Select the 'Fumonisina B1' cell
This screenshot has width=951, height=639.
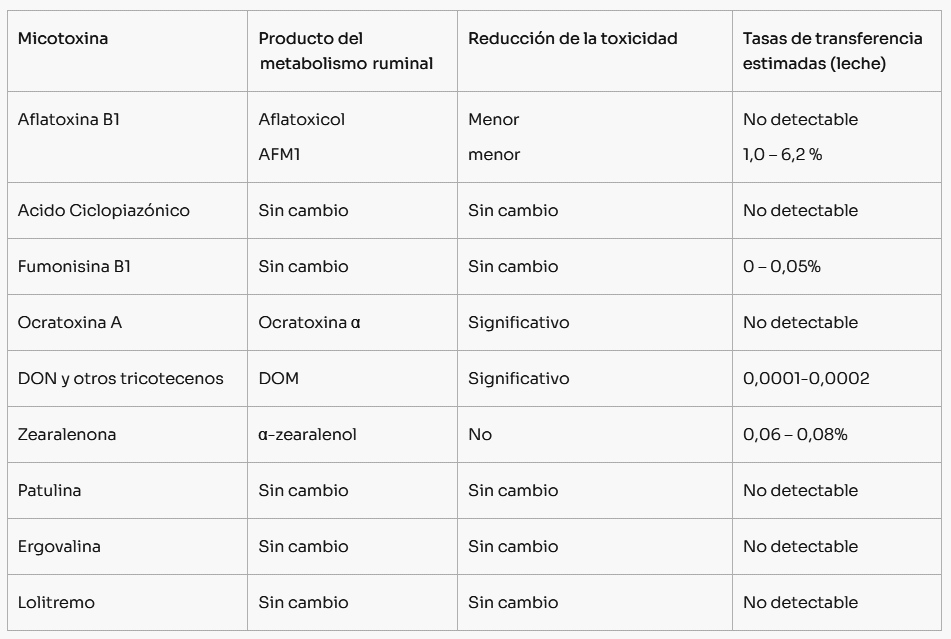74,267
